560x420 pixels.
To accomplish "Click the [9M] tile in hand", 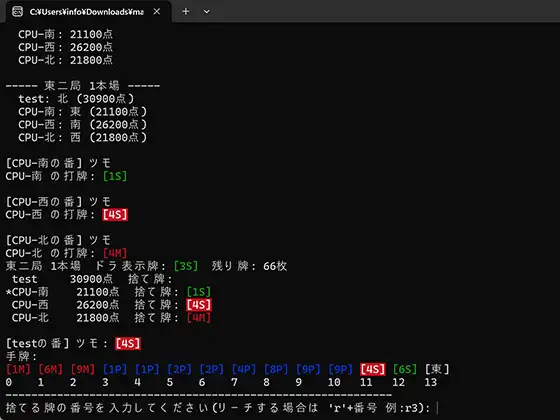I will (x=82, y=369).
